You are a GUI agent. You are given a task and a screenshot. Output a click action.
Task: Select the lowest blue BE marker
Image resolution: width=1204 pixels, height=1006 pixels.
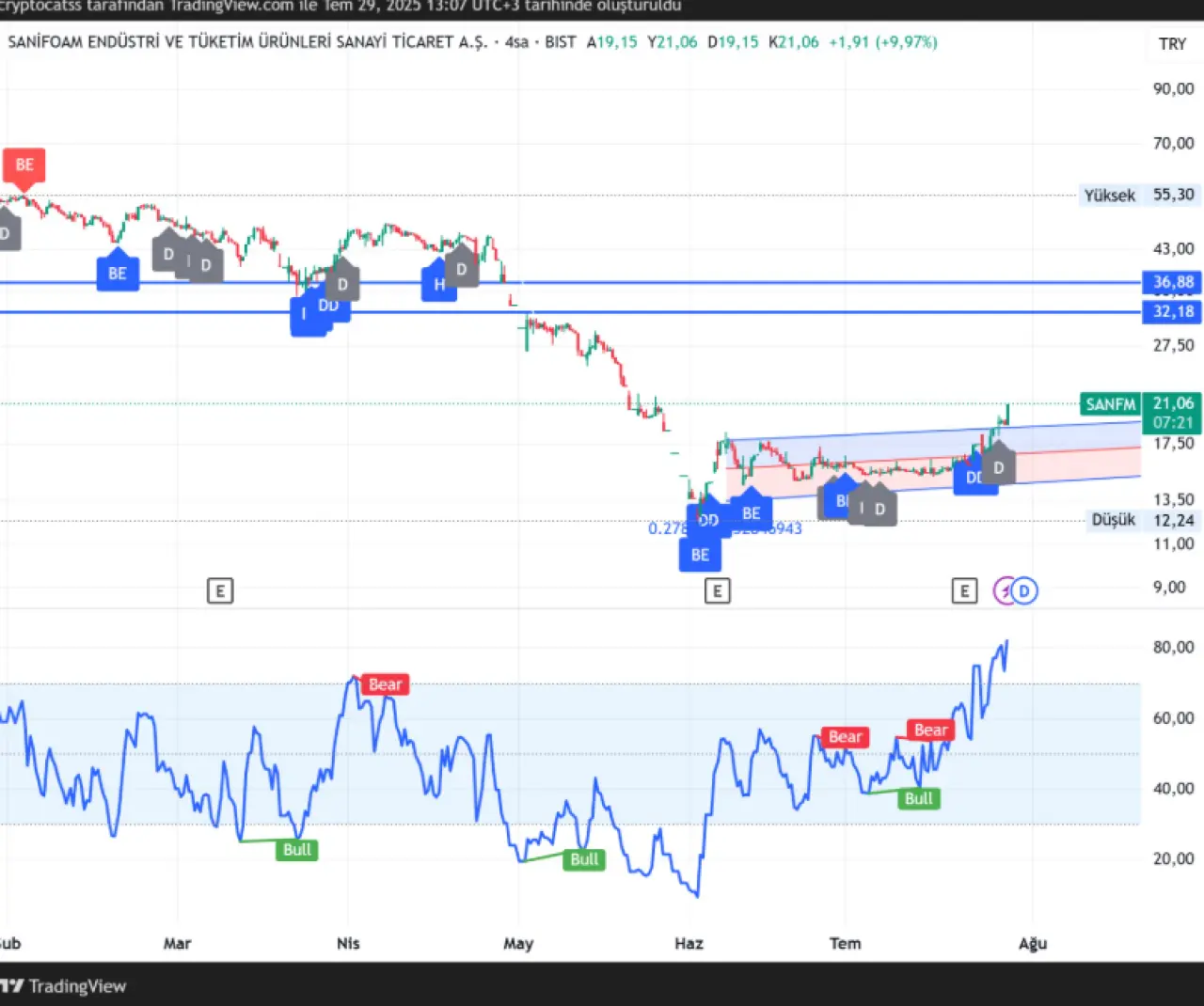pyautogui.click(x=700, y=555)
